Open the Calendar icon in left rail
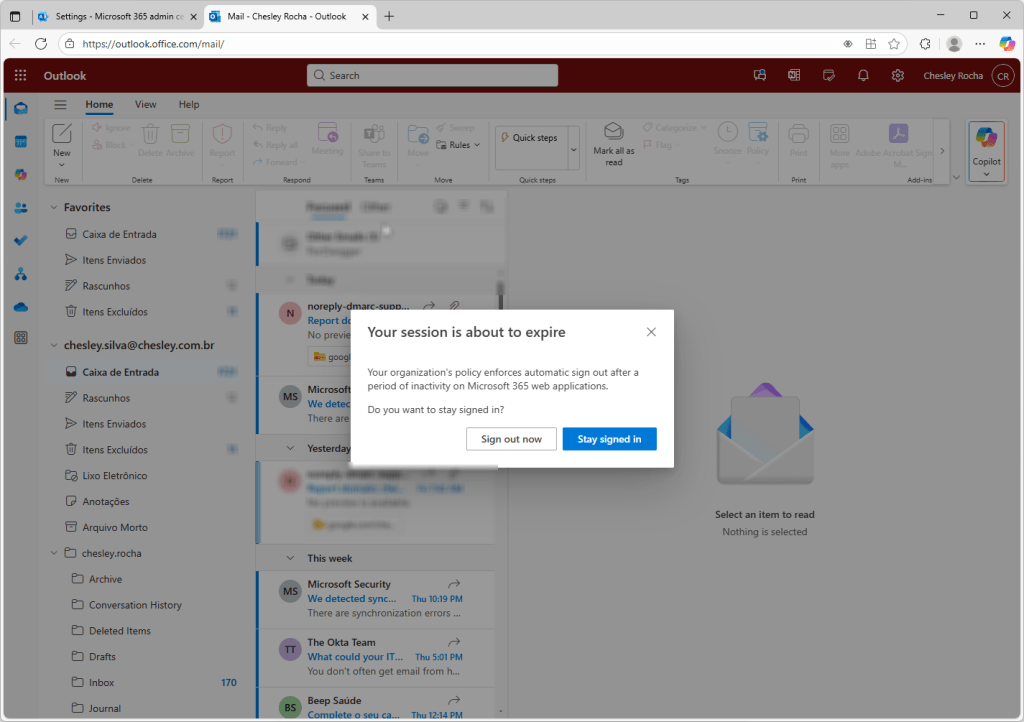The width and height of the screenshot is (1024, 722). [20, 141]
